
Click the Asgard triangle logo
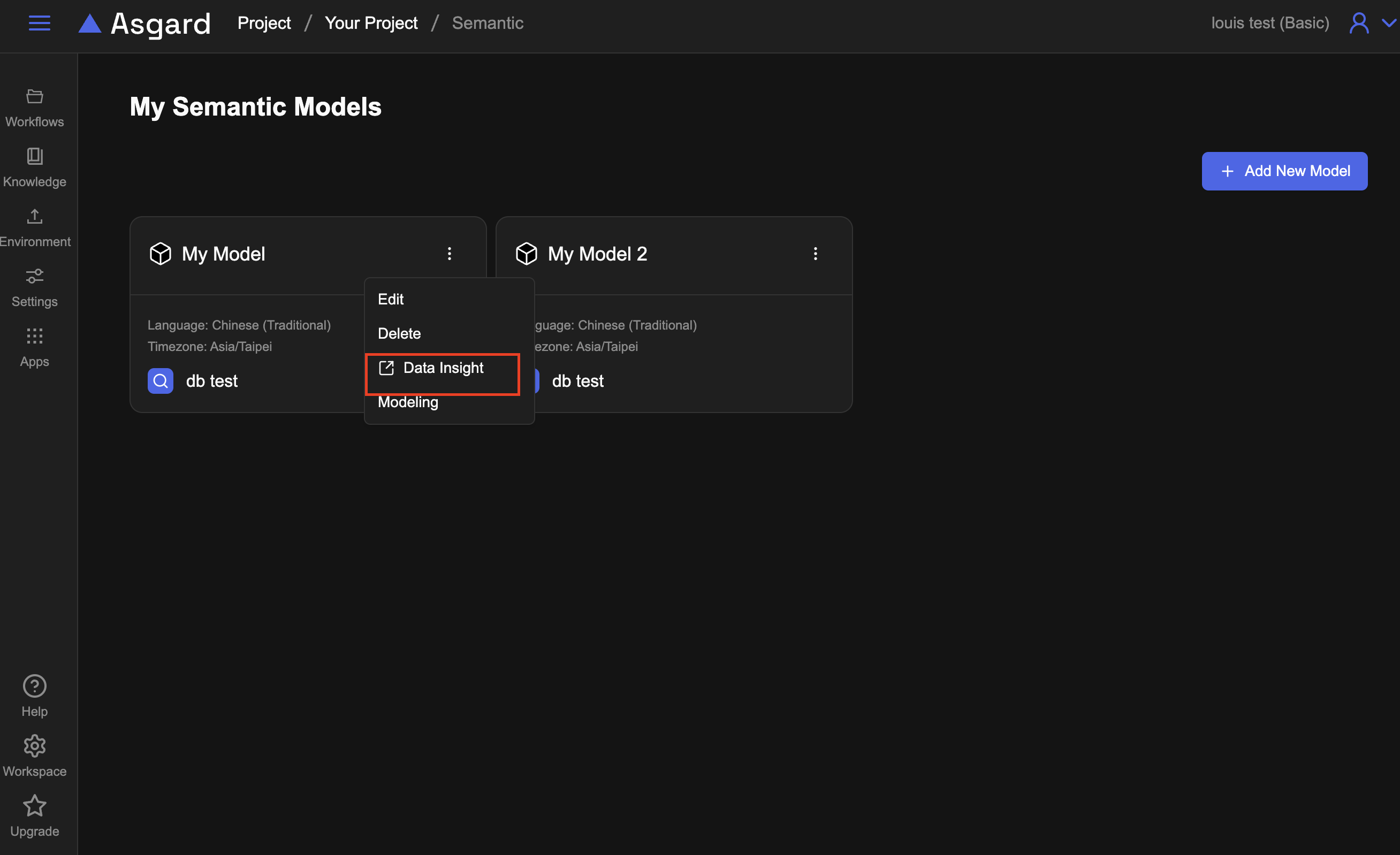[90, 24]
